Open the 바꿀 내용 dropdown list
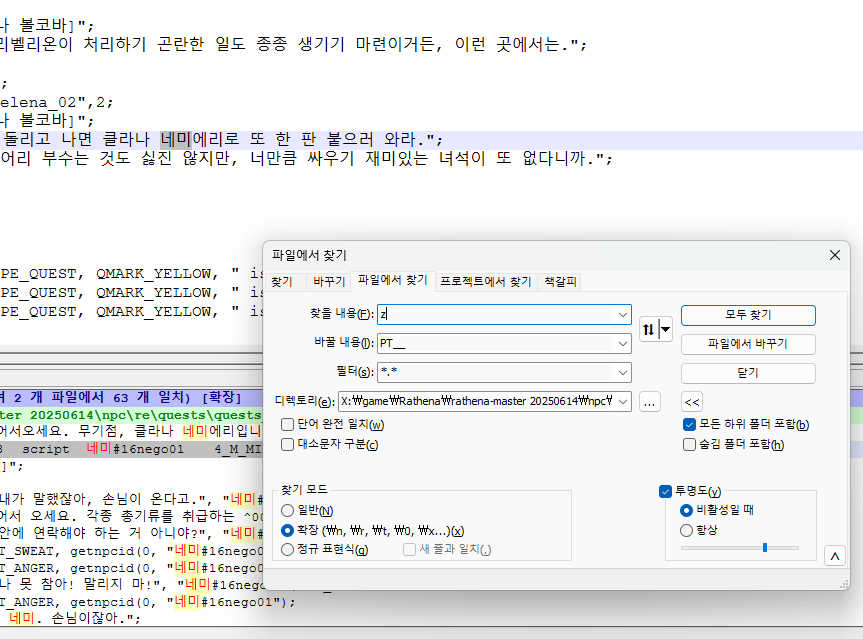 (x=622, y=344)
